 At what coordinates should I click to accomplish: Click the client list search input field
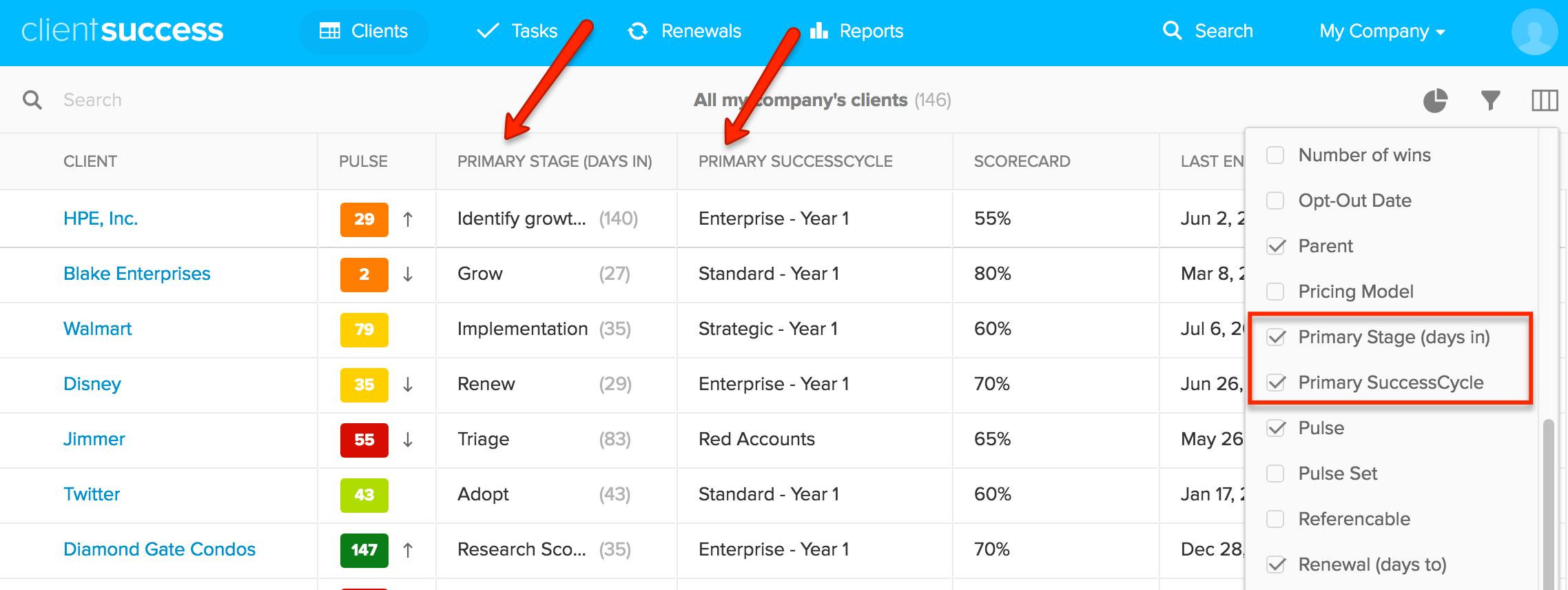coord(138,99)
